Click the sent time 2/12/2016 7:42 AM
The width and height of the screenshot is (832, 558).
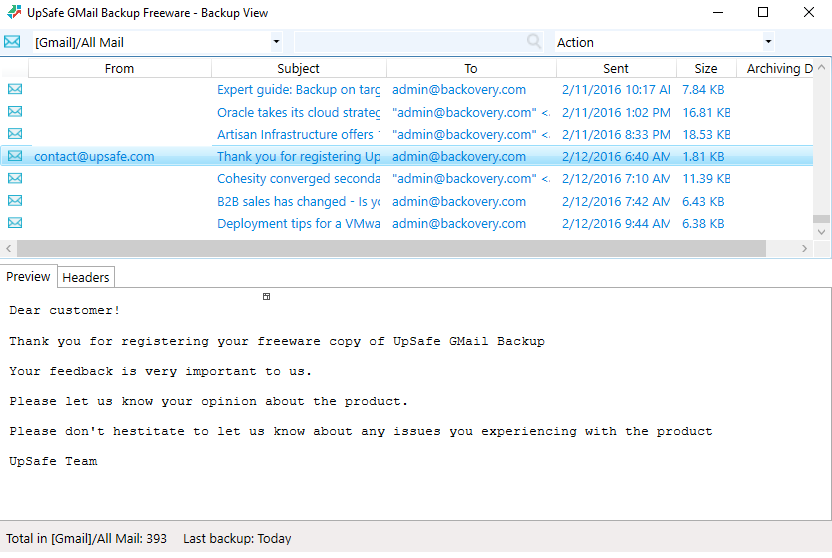click(x=616, y=202)
